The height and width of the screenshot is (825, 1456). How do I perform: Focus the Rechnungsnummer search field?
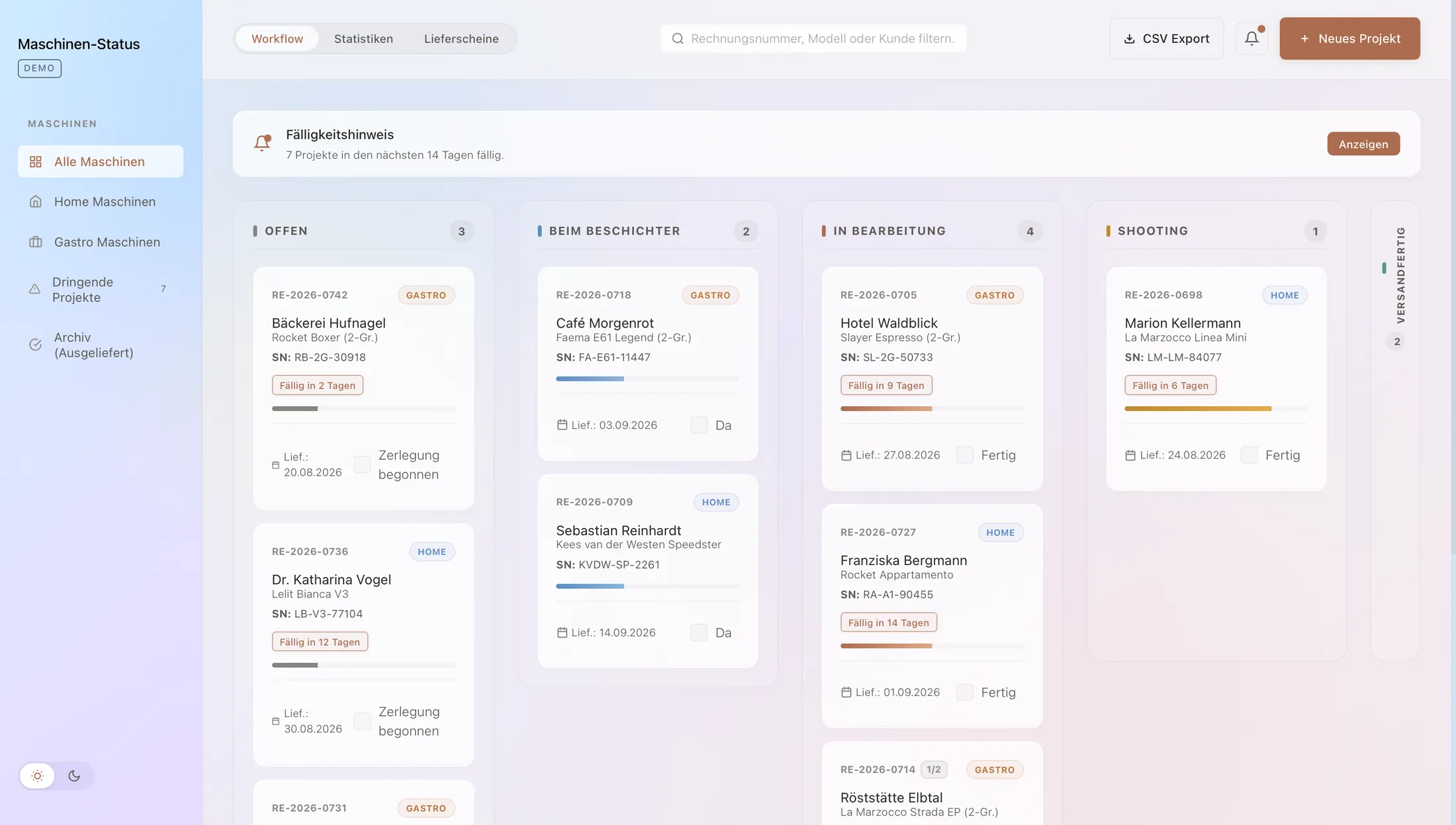[813, 38]
